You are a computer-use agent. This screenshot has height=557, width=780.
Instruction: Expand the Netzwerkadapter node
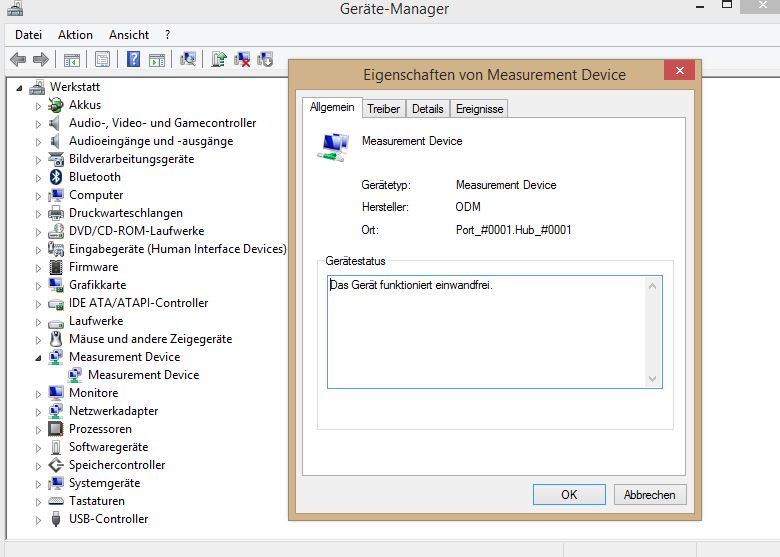pyautogui.click(x=38, y=412)
